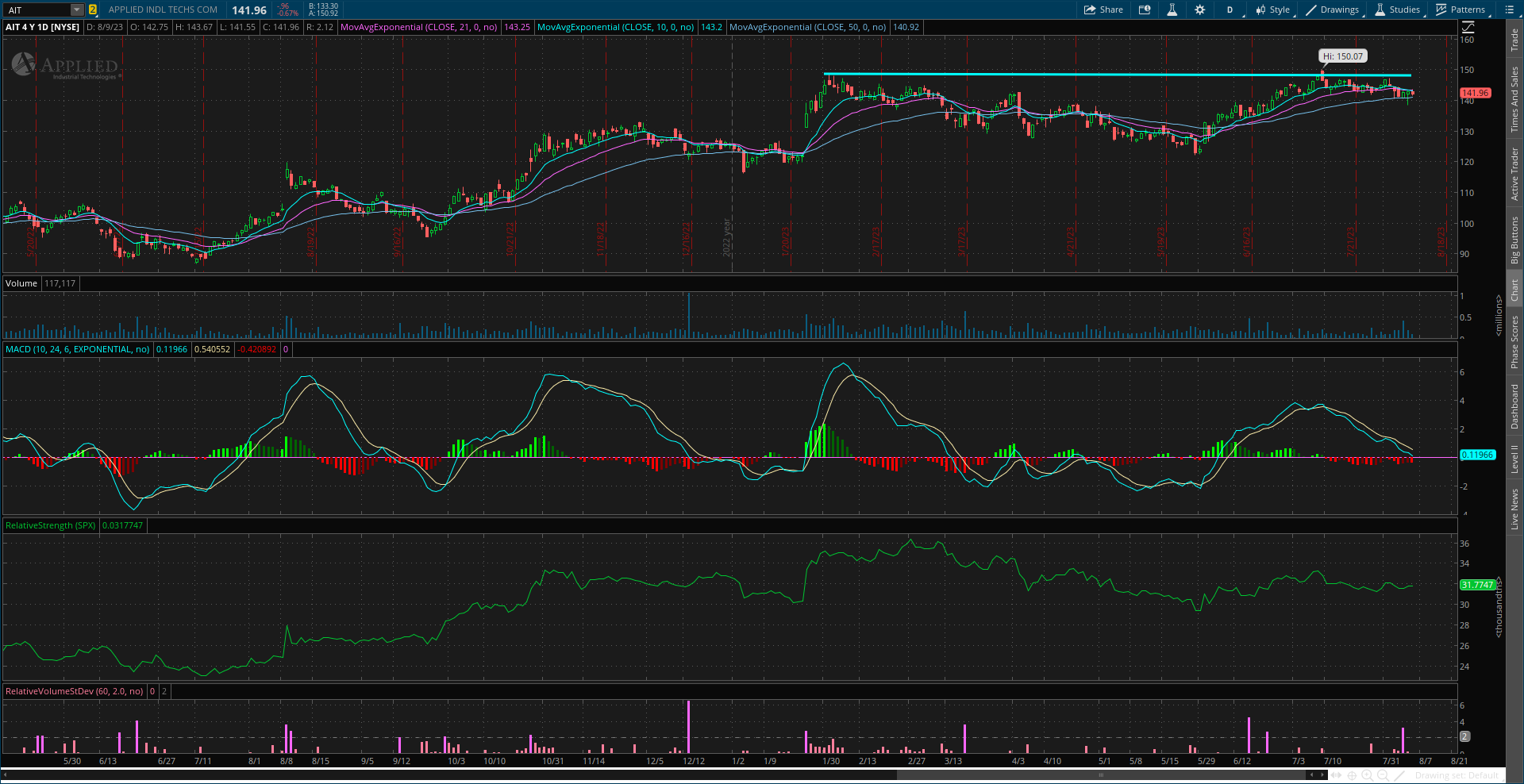1524x784 pixels.
Task: Open the Live News side tab
Action: coord(1514,509)
